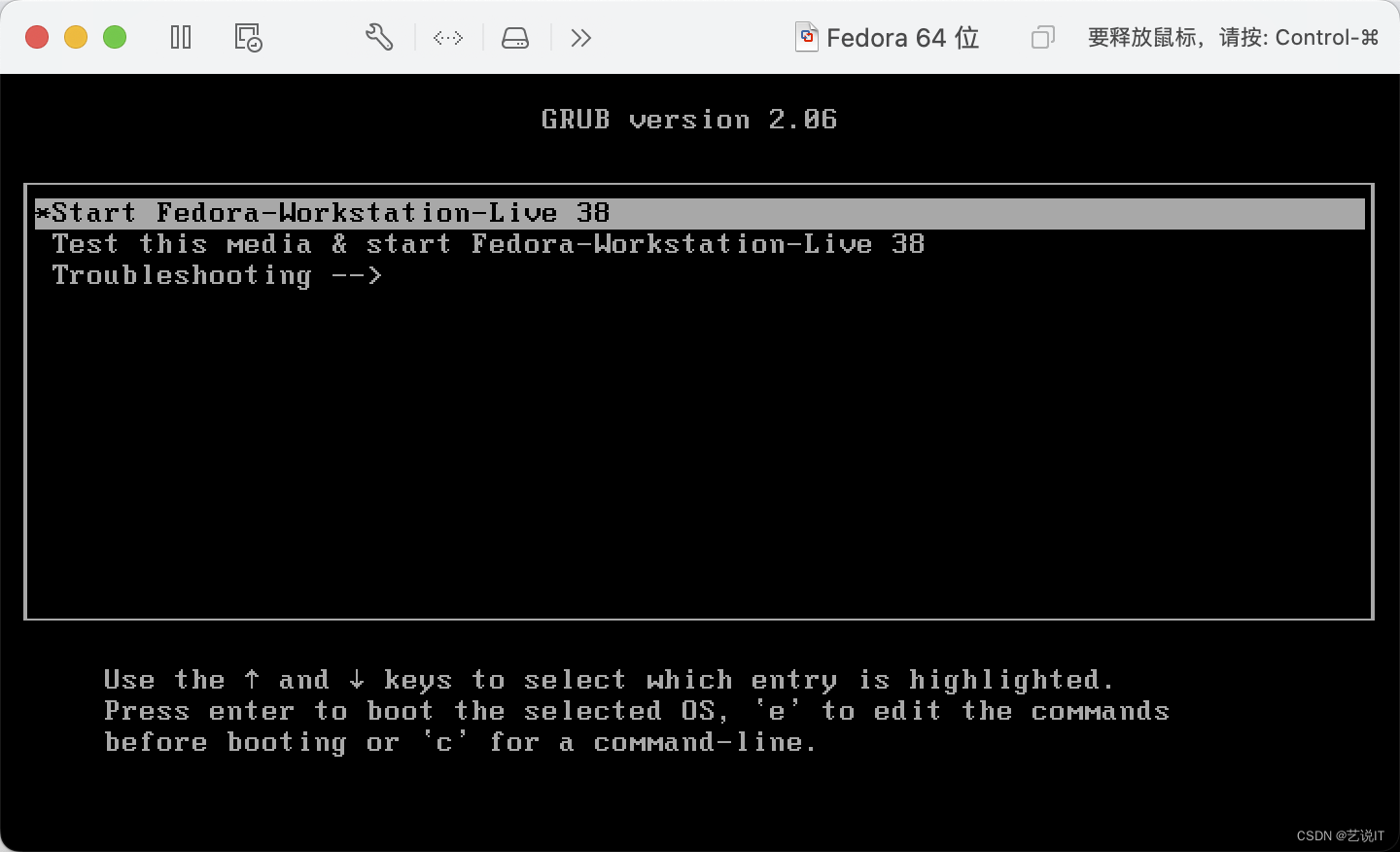Image resolution: width=1400 pixels, height=852 pixels.
Task: Pause the virtual machine
Action: pyautogui.click(x=181, y=38)
